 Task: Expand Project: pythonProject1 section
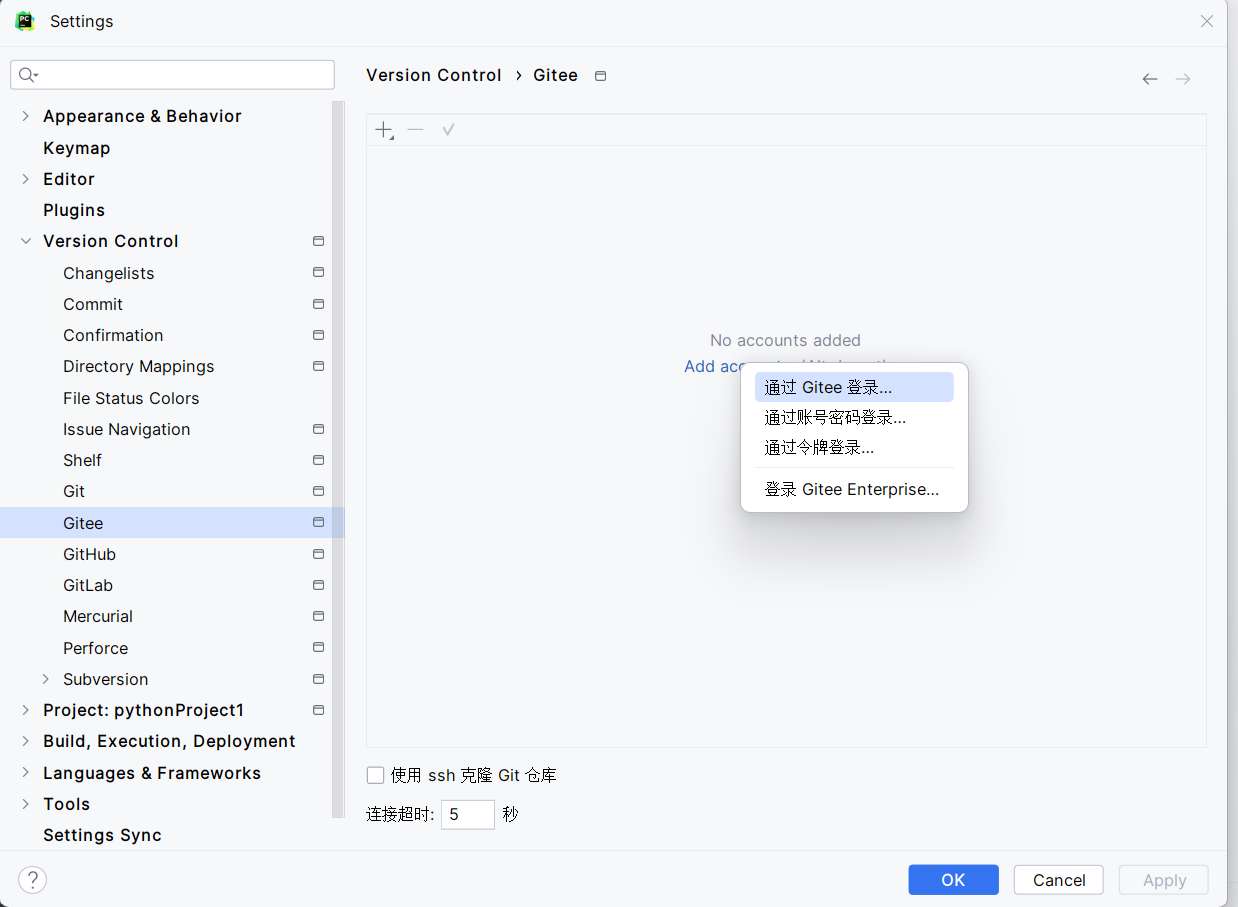click(x=25, y=710)
